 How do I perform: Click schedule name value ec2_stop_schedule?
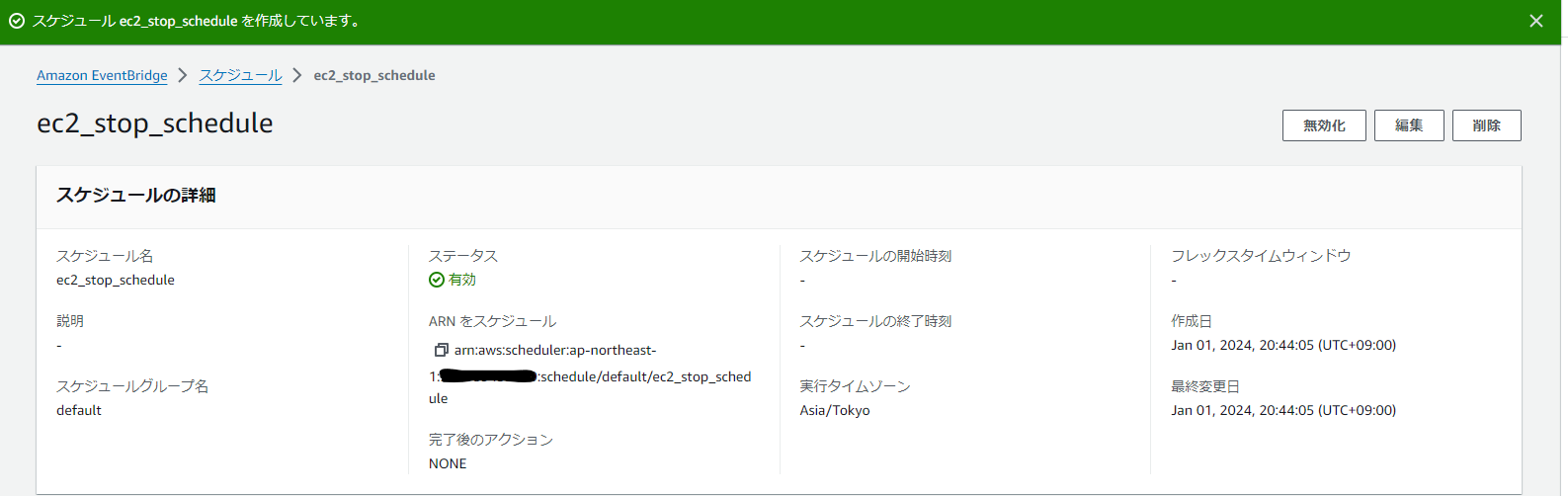pos(116,280)
